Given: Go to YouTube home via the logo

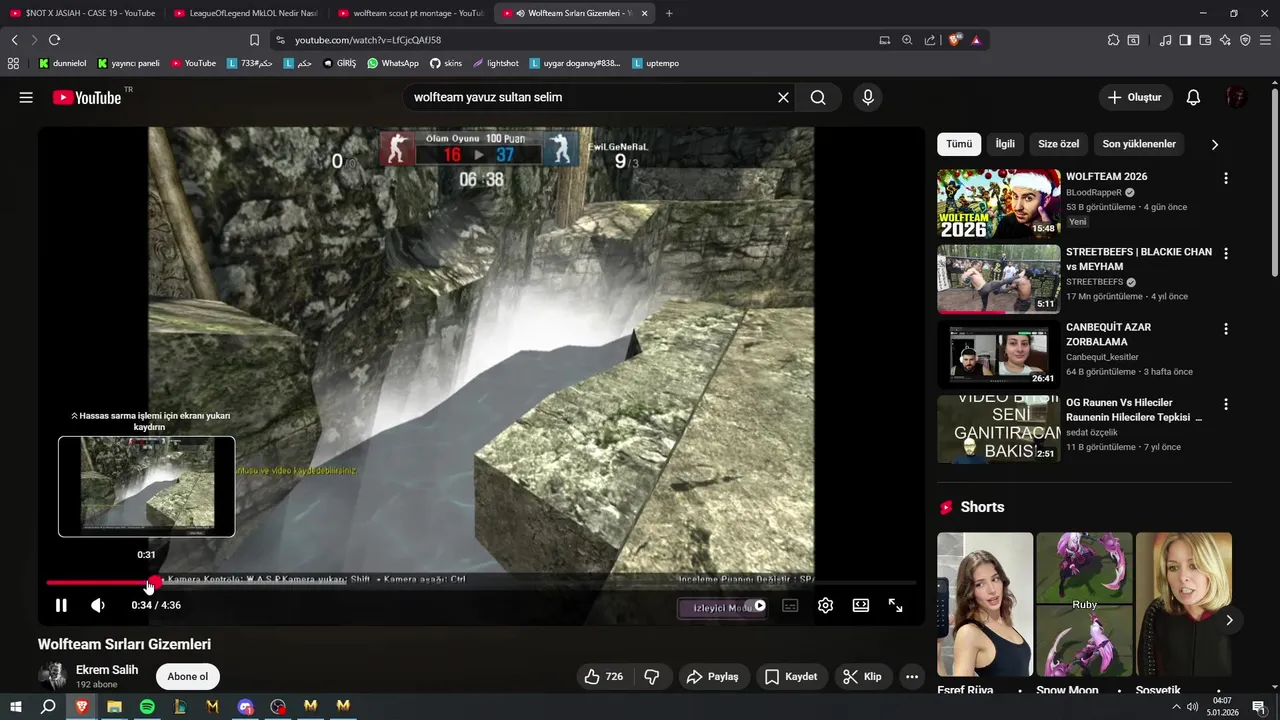Looking at the screenshot, I should tap(87, 97).
